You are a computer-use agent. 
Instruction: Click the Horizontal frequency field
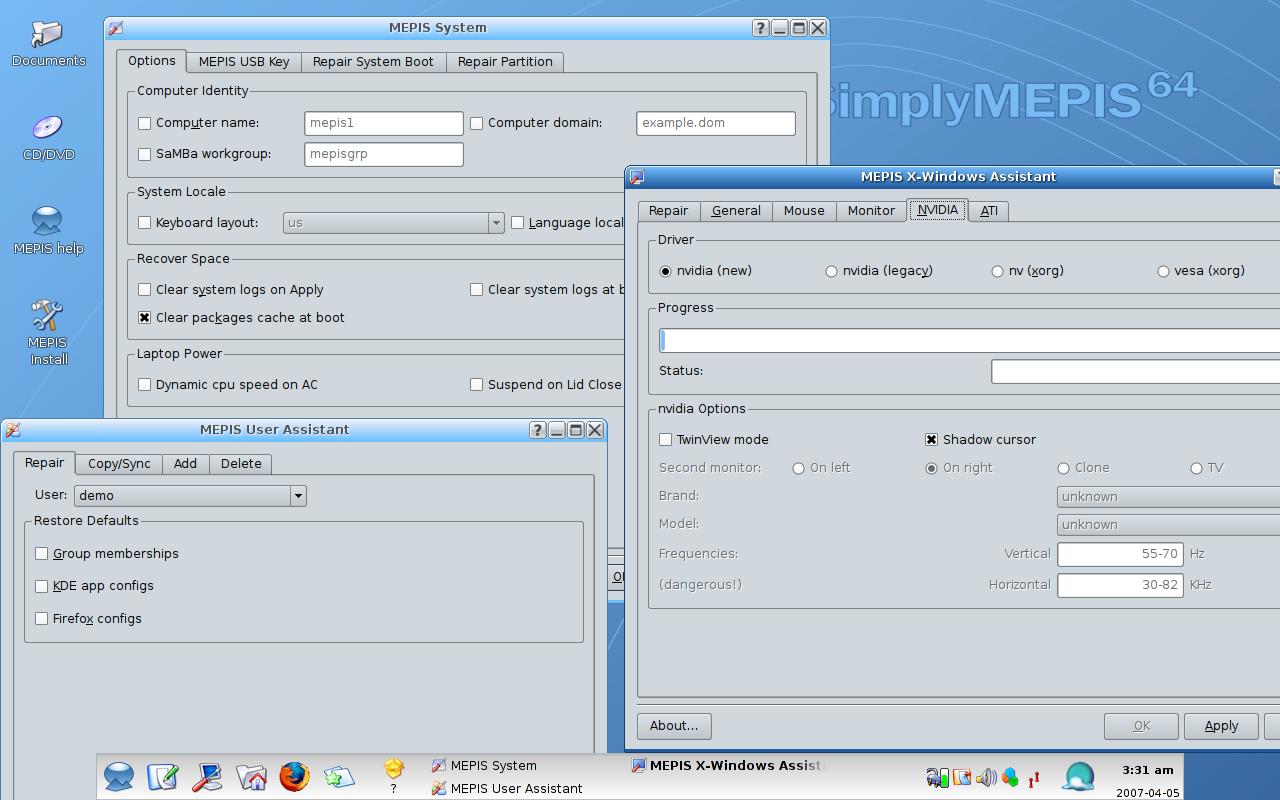click(x=1120, y=585)
